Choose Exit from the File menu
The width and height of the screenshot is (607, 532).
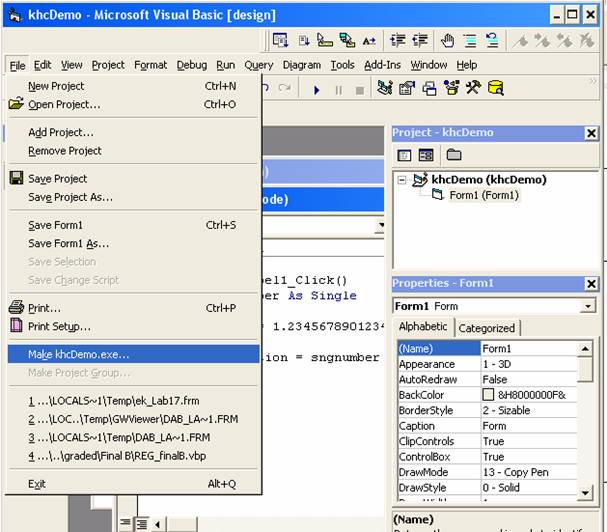click(134, 484)
